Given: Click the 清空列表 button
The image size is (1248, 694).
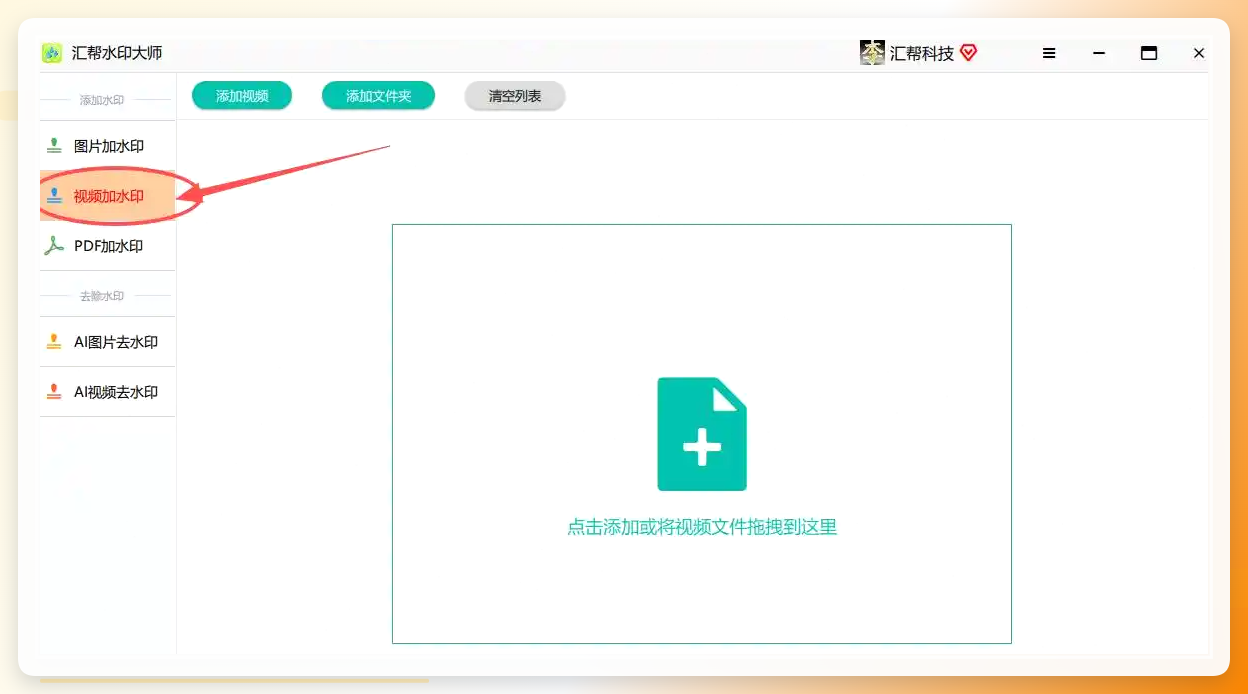Looking at the screenshot, I should pyautogui.click(x=515, y=96).
